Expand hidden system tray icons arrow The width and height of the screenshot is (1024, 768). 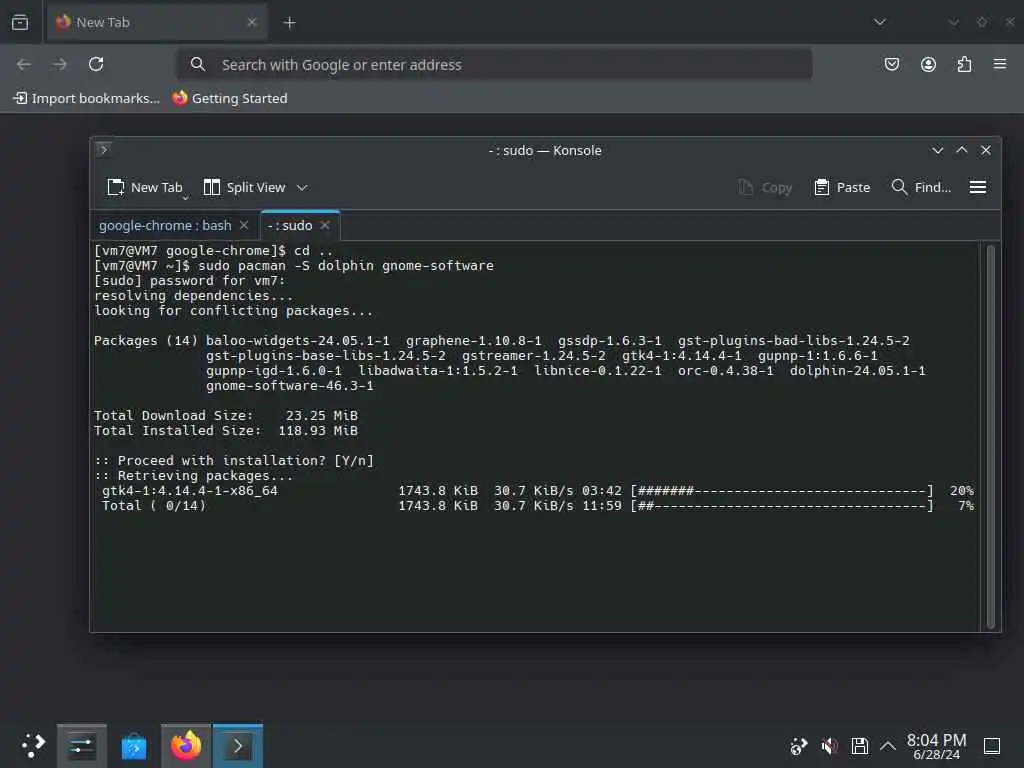[888, 745]
